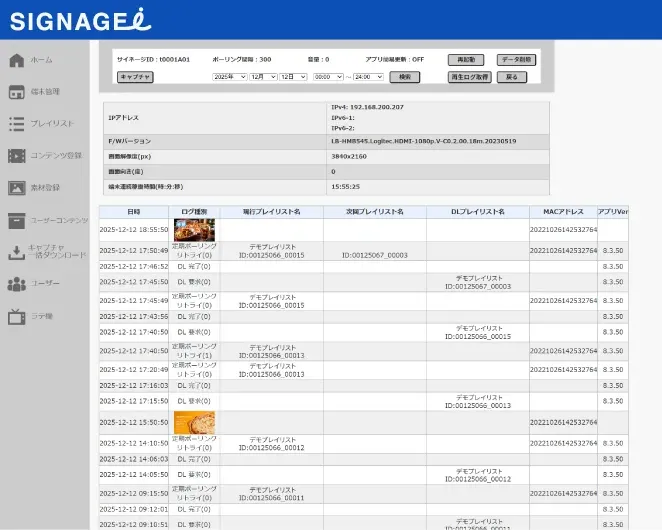Select the コンテンツ登録 film icon
Image resolution: width=662 pixels, height=530 pixels.
coord(16,156)
